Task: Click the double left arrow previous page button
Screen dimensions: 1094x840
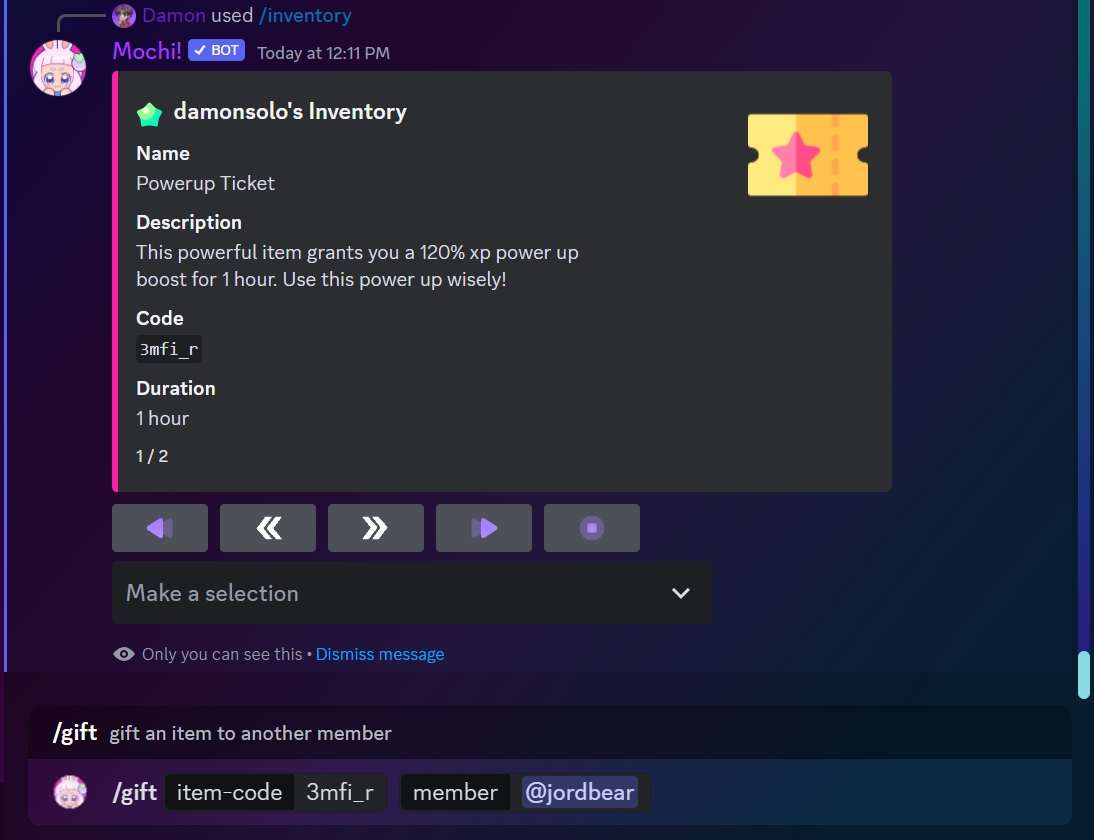Action: pos(268,528)
